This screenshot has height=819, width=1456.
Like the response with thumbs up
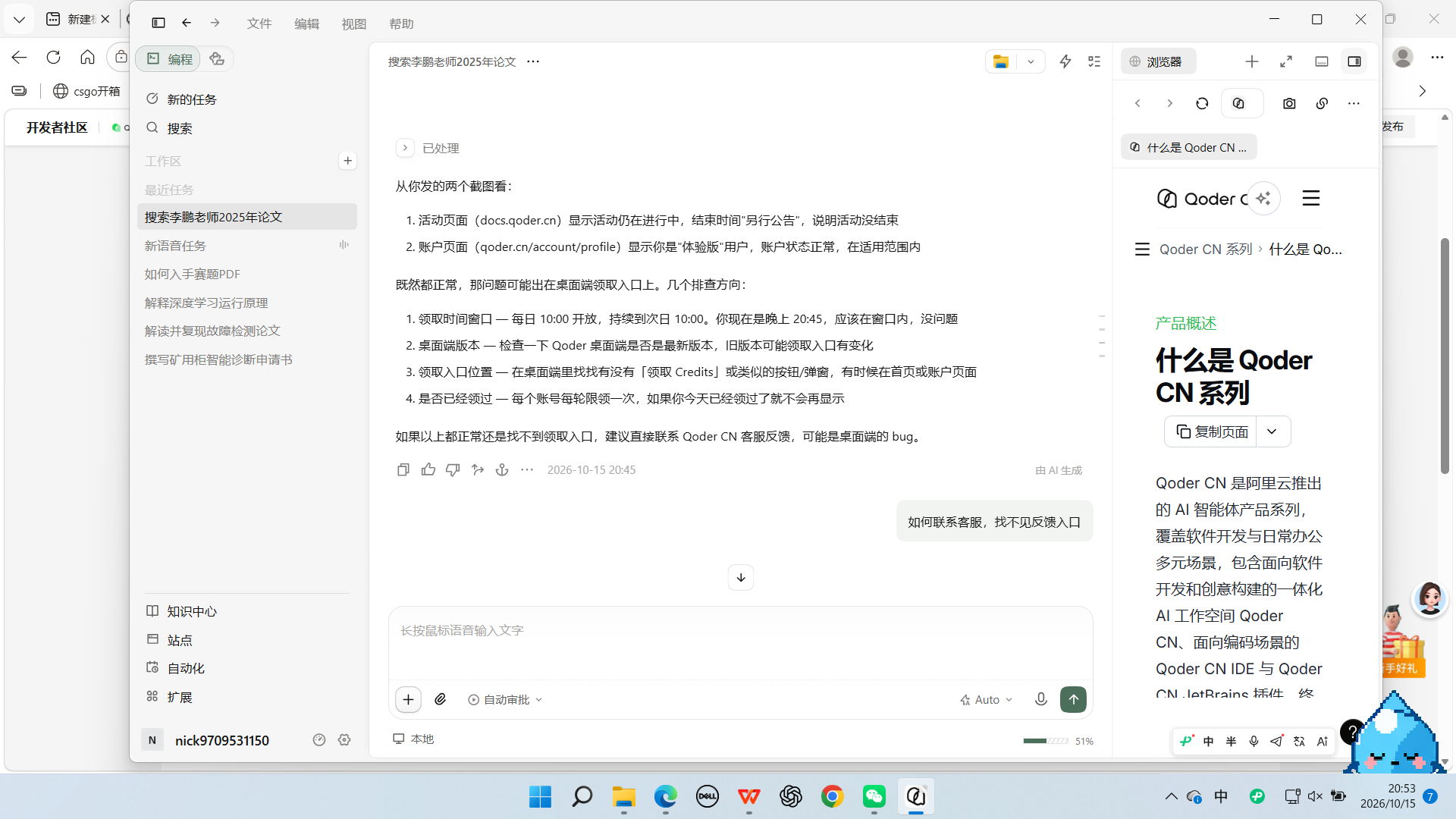coord(428,469)
